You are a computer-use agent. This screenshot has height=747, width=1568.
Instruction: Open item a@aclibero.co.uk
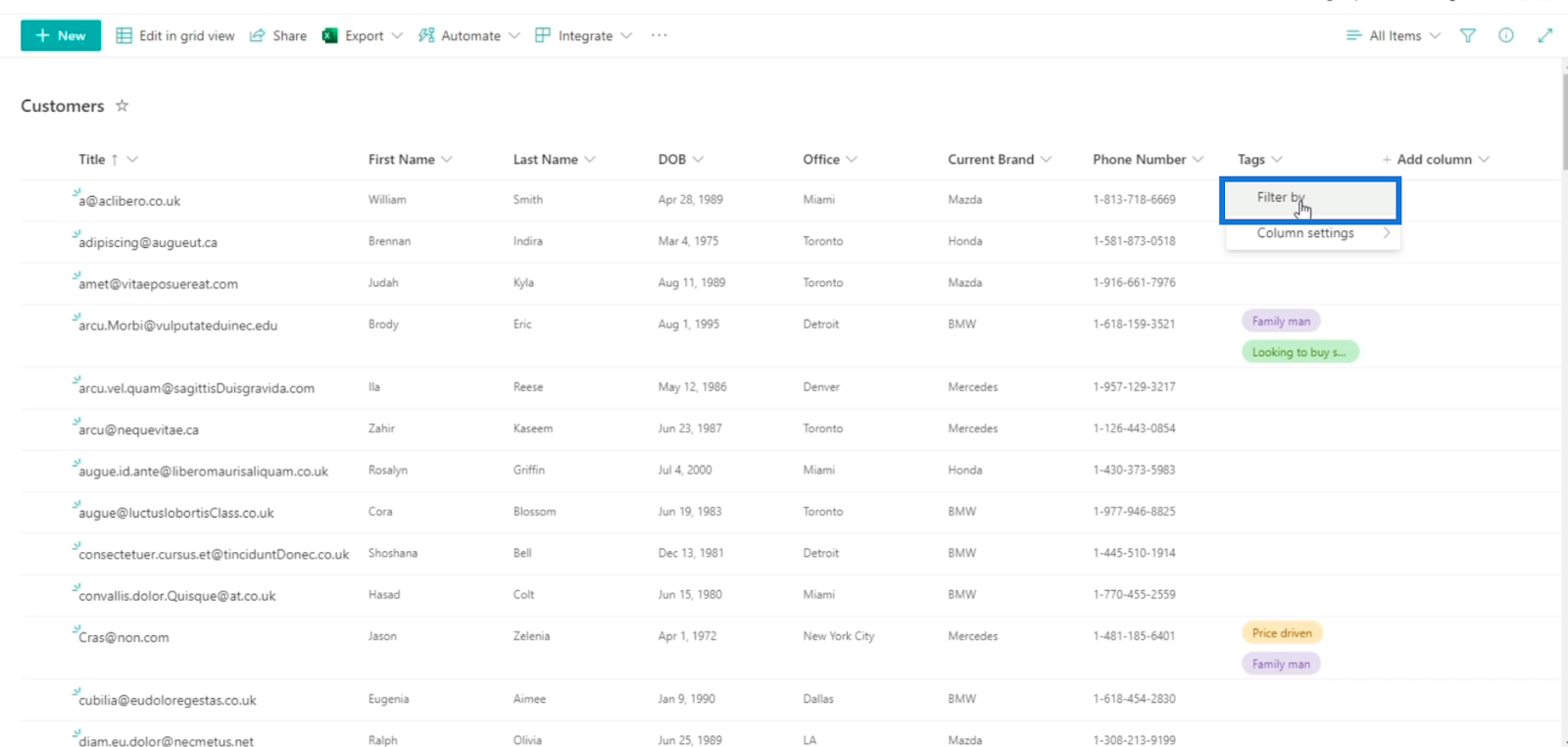tap(129, 201)
